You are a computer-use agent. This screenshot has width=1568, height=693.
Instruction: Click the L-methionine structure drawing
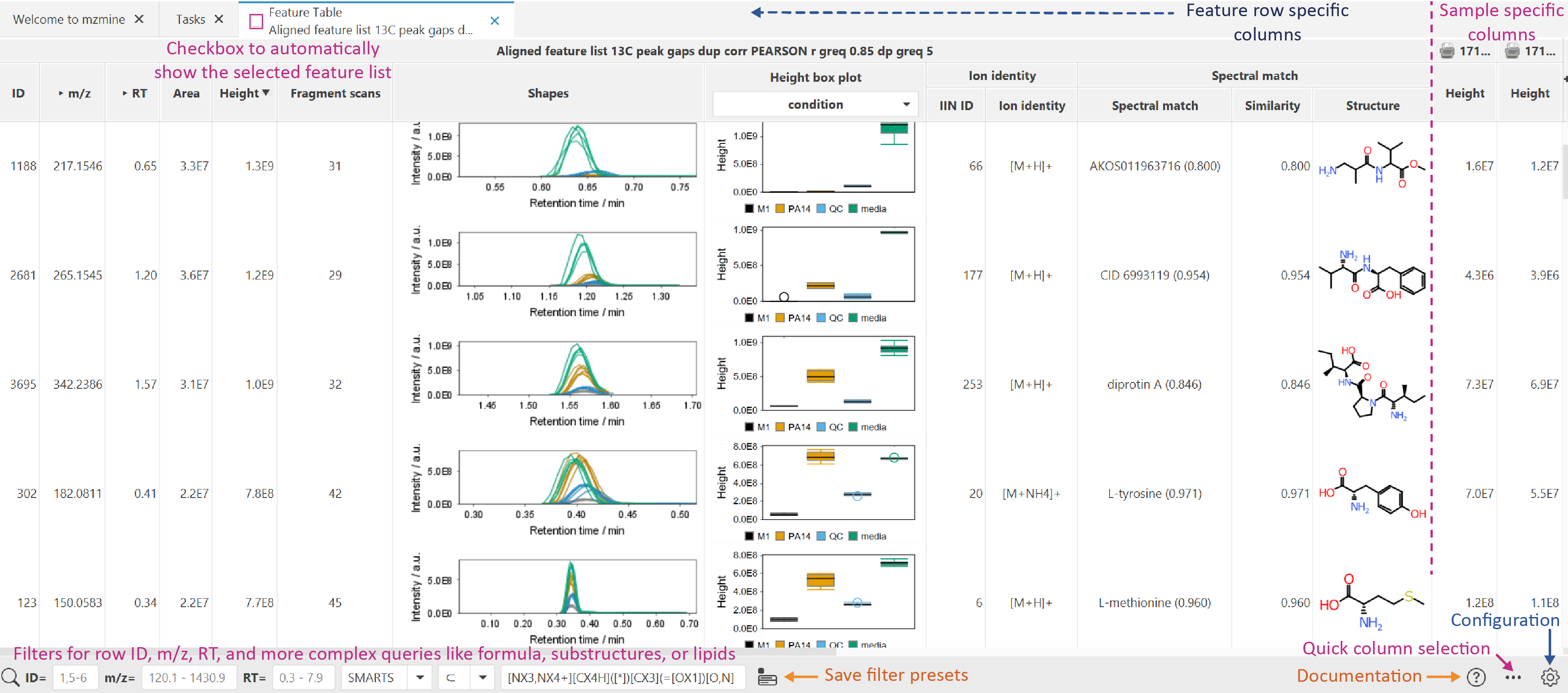(x=1372, y=602)
